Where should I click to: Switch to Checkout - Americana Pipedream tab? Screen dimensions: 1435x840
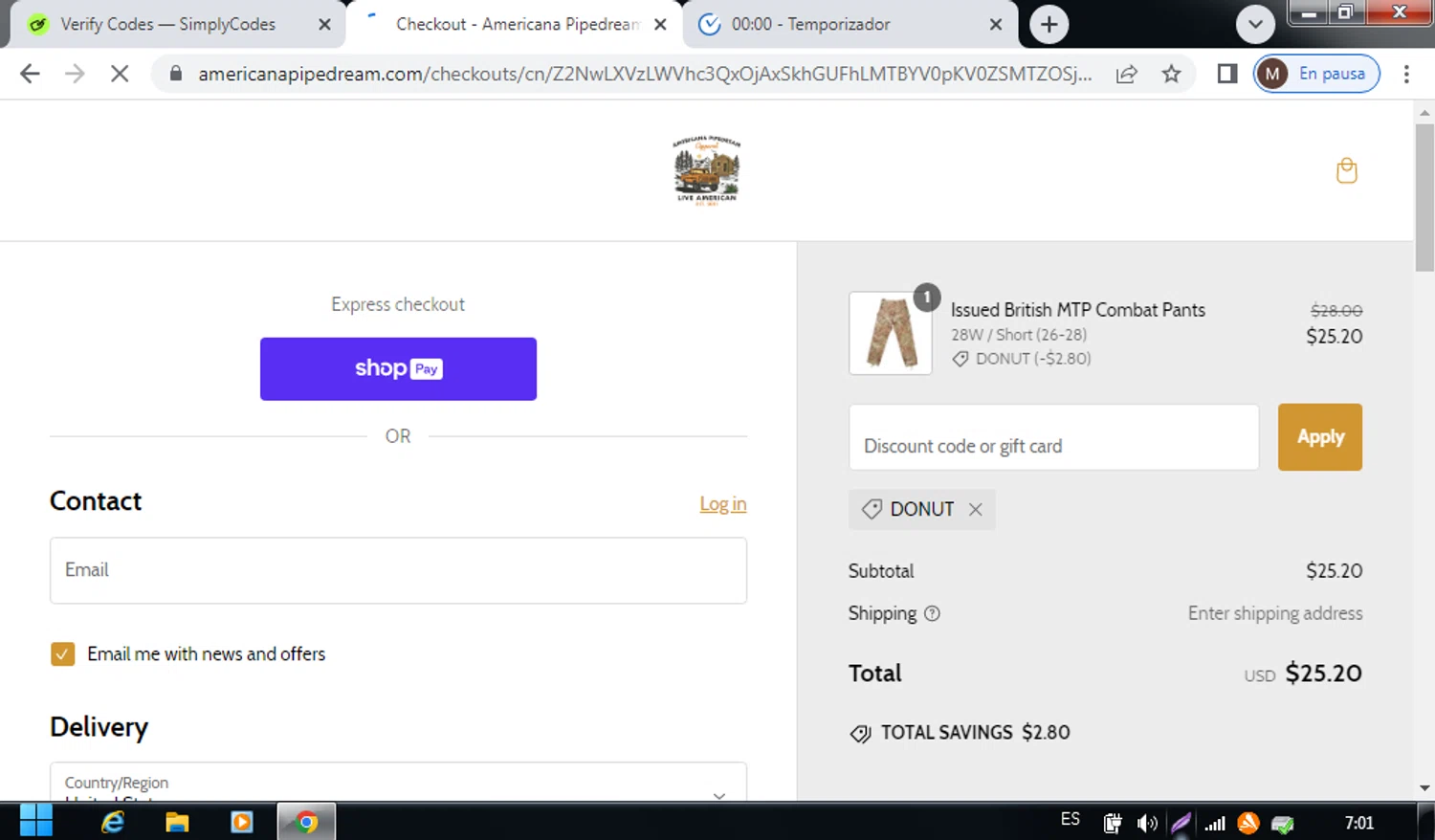518,24
